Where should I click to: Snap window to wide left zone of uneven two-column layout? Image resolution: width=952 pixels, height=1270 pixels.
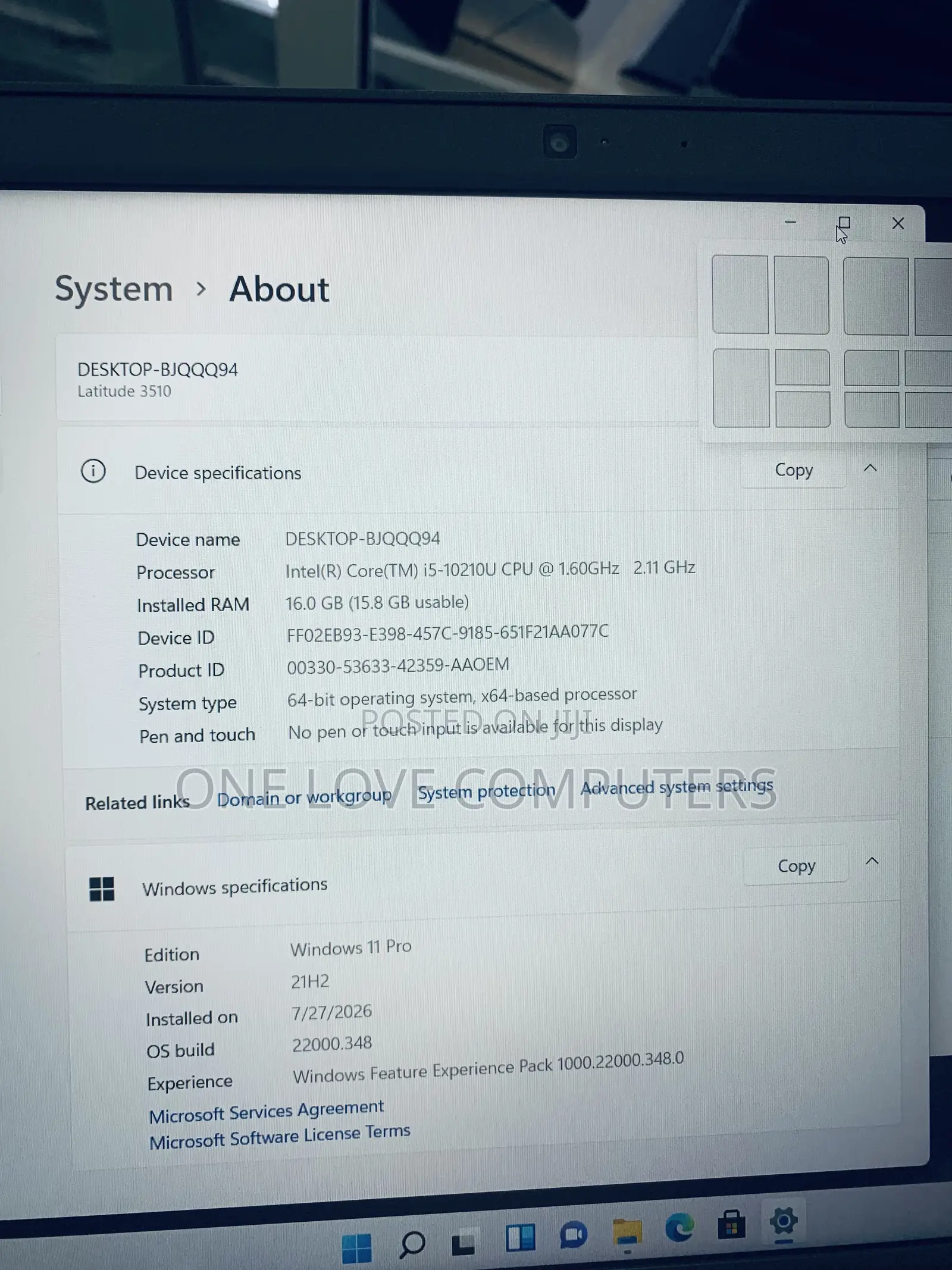(x=876, y=296)
